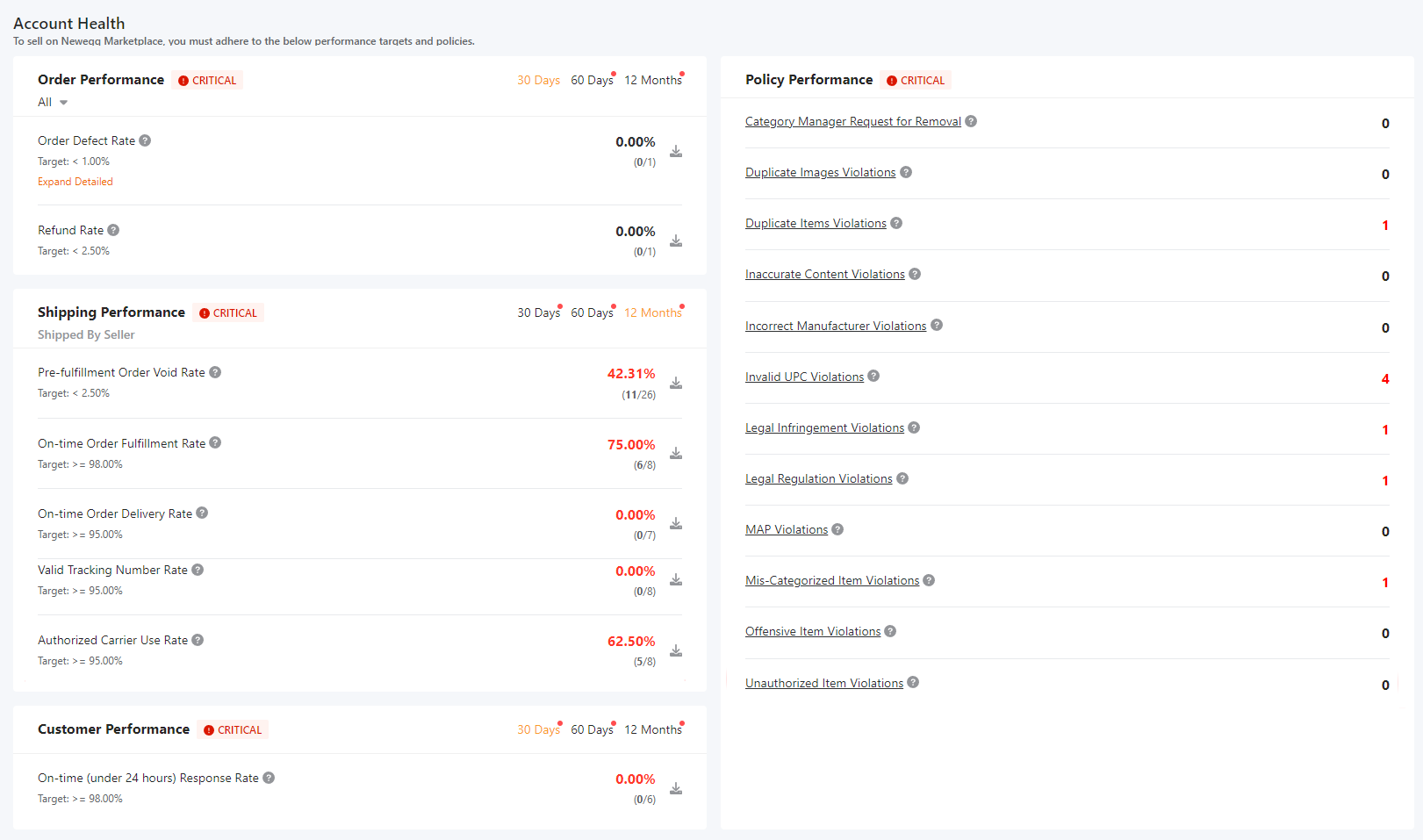The image size is (1423, 840).
Task: Switch Customer Performance to 60 Days
Action: point(593,729)
